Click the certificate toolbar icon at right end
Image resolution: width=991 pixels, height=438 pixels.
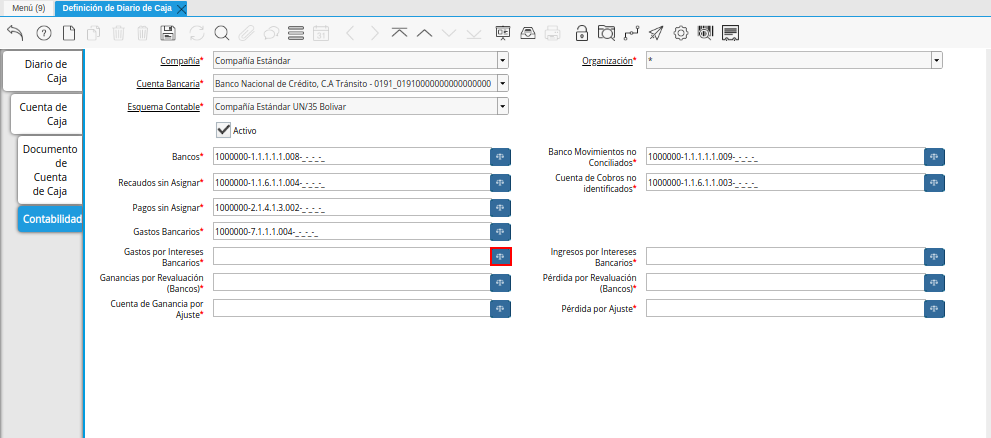click(x=731, y=33)
